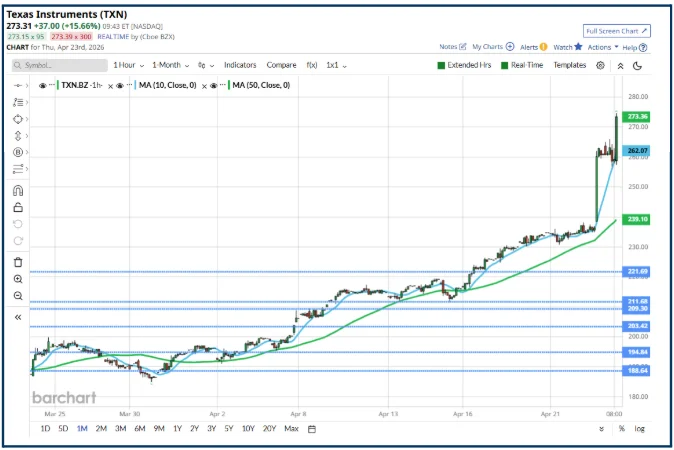Click Watch star link
674x450 pixels.
[x=567, y=47]
